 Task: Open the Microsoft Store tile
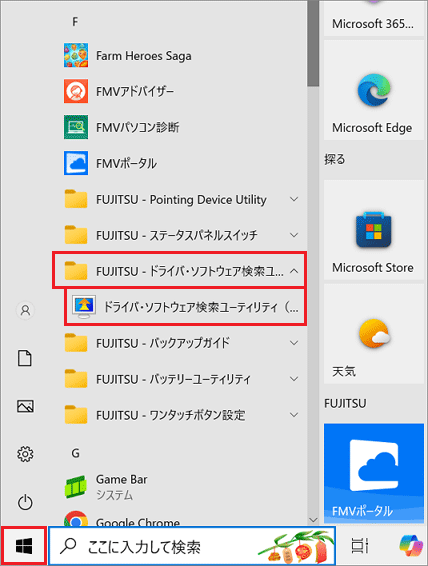[x=374, y=230]
